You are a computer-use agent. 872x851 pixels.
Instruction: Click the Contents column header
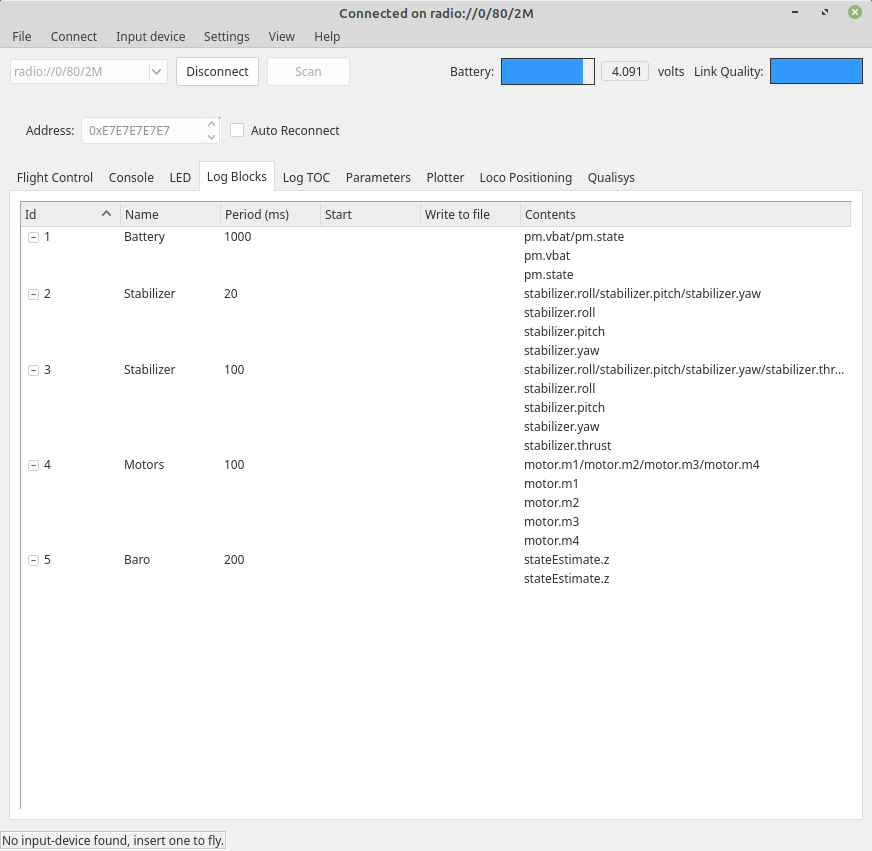(686, 215)
